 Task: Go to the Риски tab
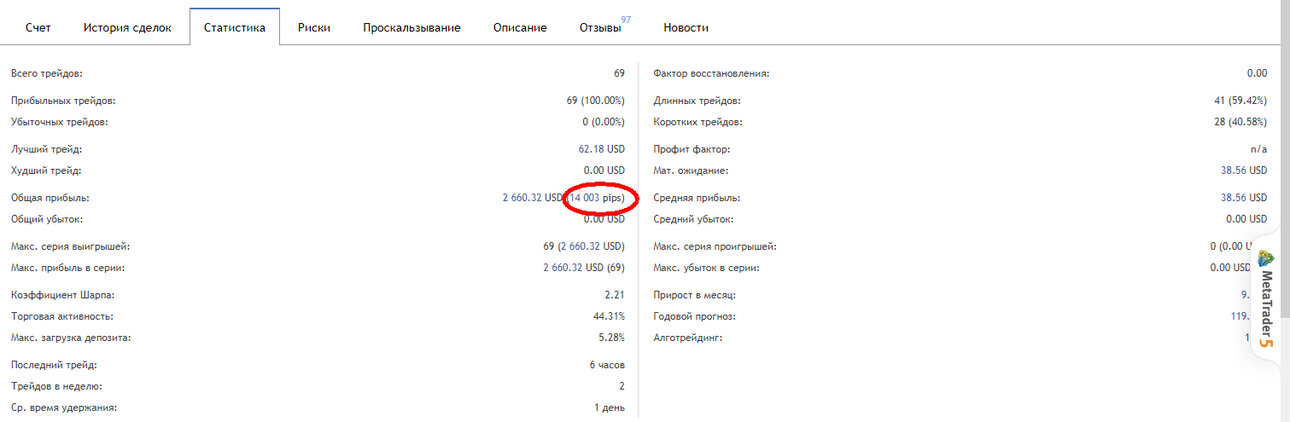[314, 28]
